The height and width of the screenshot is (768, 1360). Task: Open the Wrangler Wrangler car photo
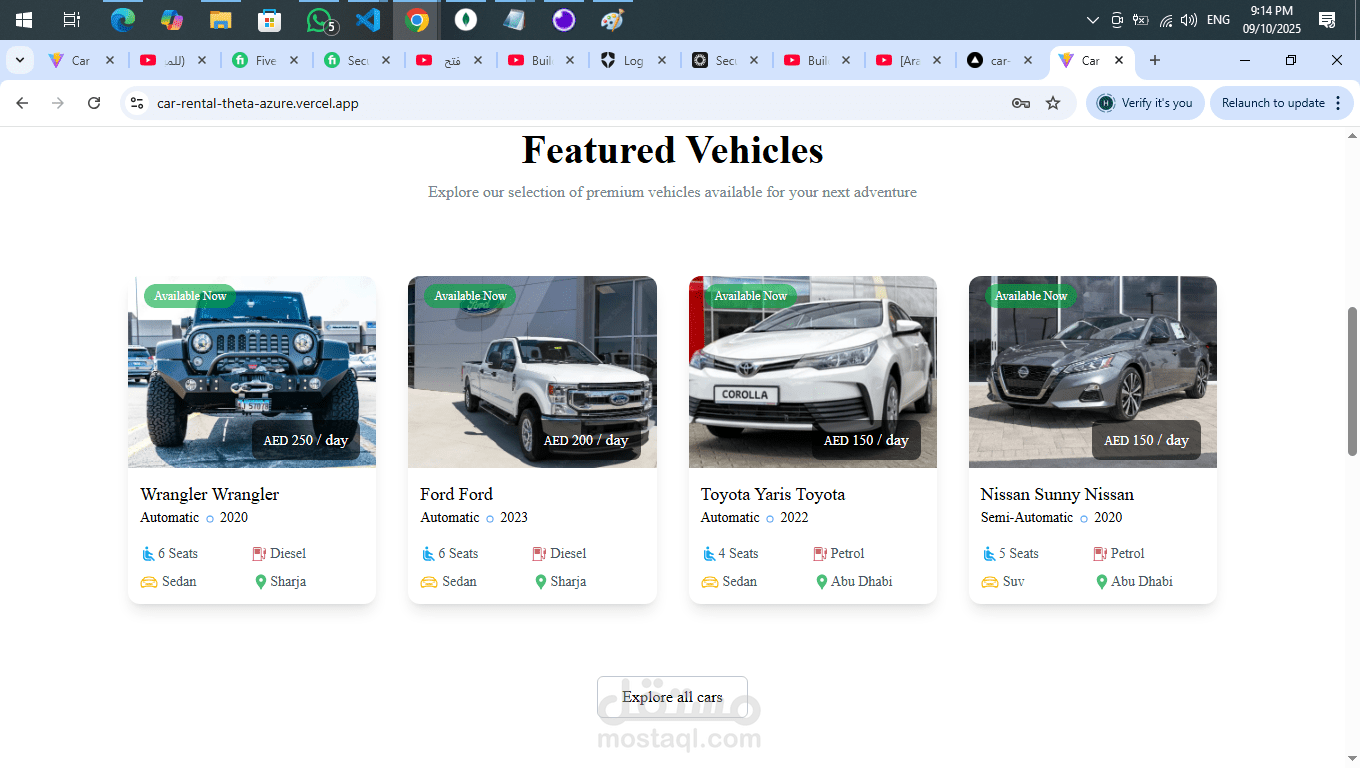tap(252, 372)
